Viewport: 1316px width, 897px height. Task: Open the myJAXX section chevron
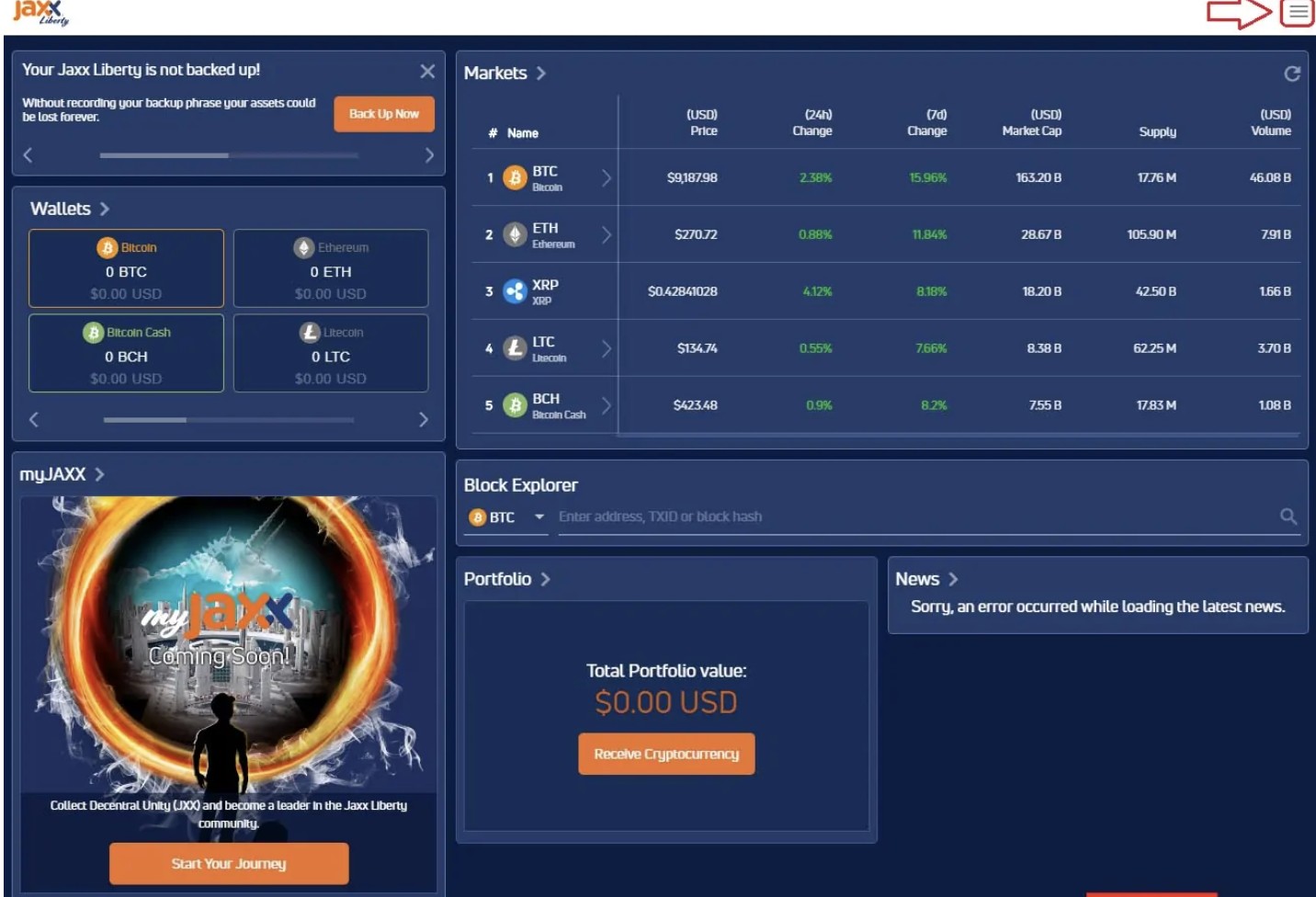(99, 474)
